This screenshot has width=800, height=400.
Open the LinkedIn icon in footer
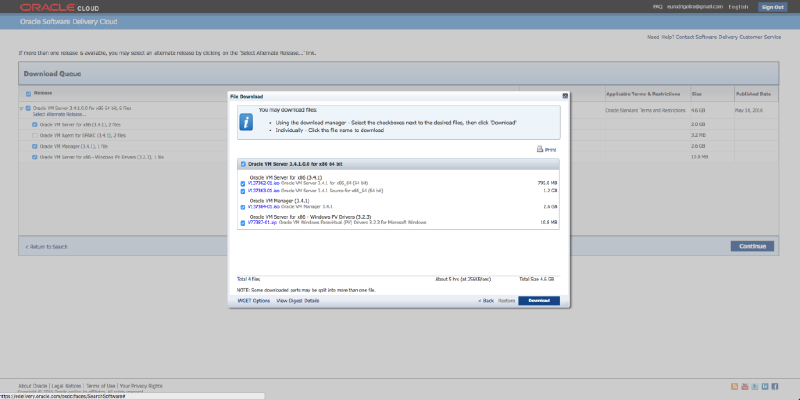click(767, 386)
